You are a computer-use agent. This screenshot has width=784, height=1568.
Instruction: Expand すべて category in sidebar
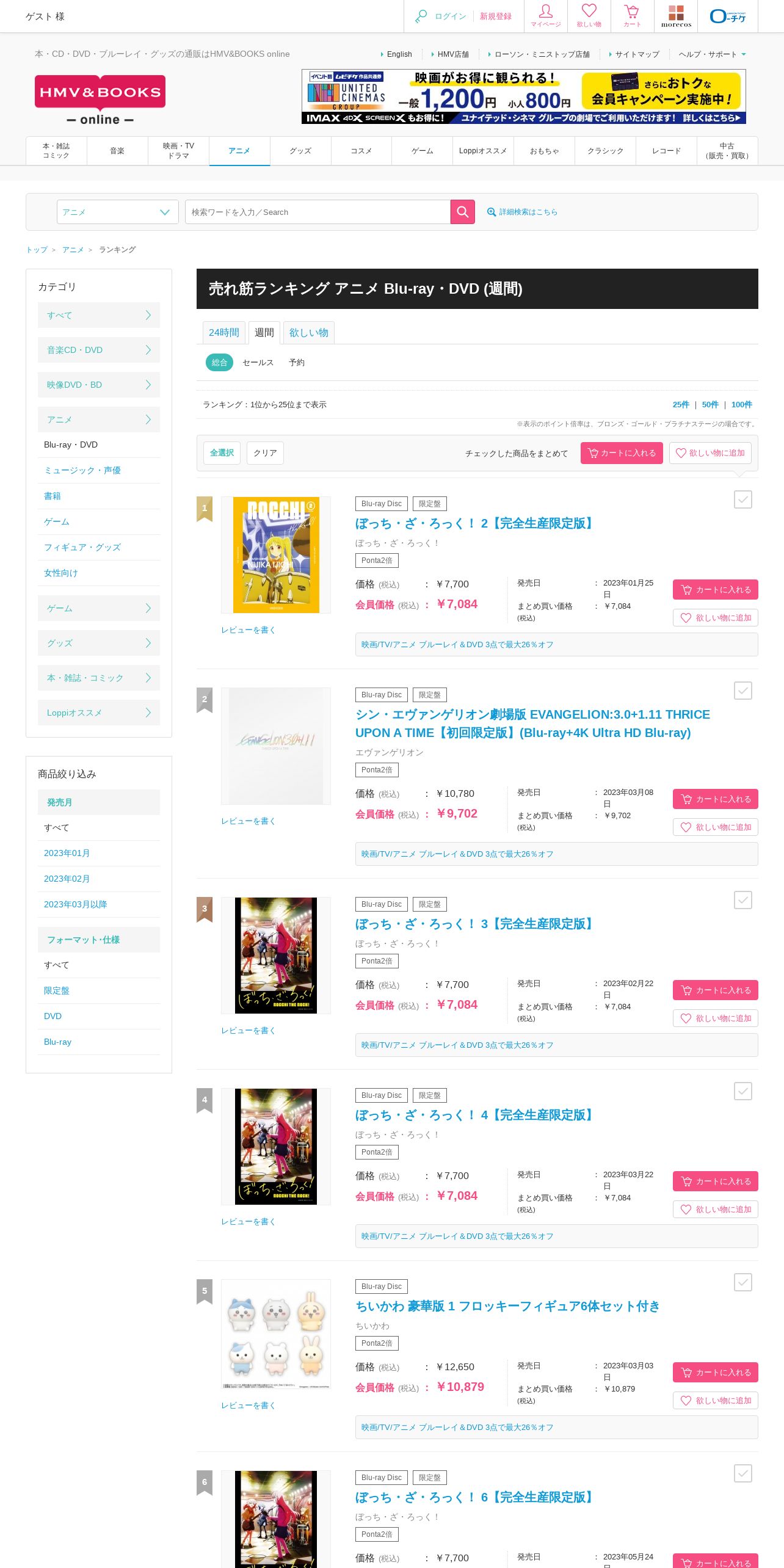coord(99,315)
